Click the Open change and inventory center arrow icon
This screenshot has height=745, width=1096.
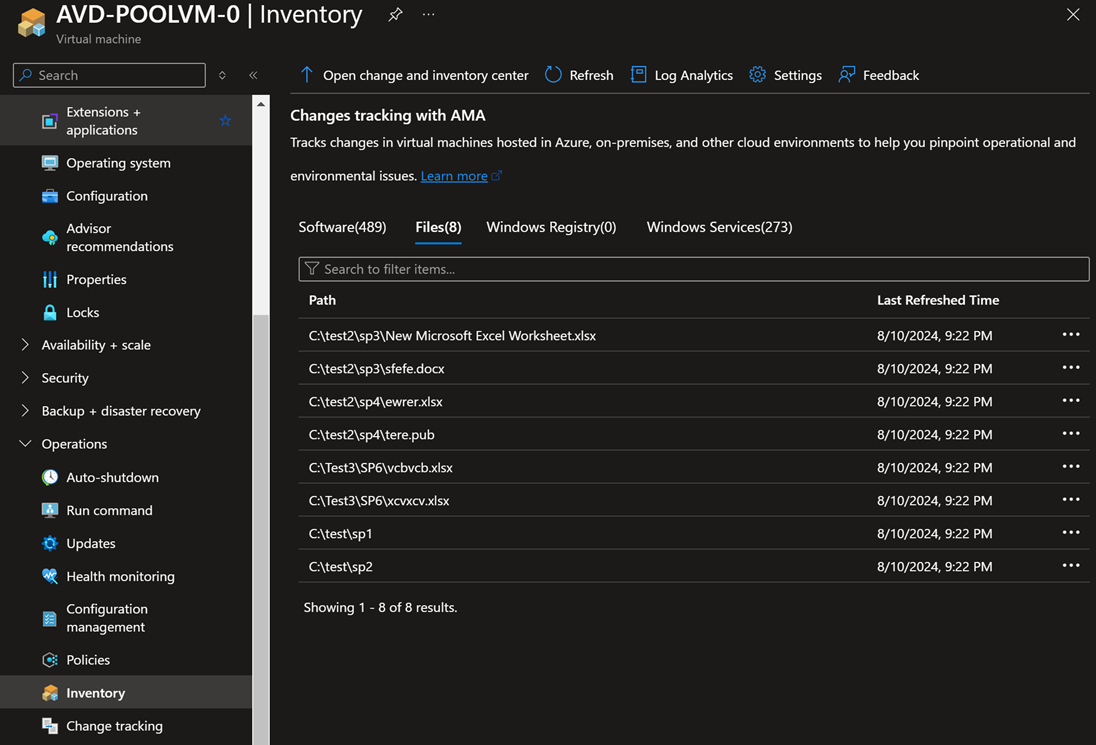[306, 75]
